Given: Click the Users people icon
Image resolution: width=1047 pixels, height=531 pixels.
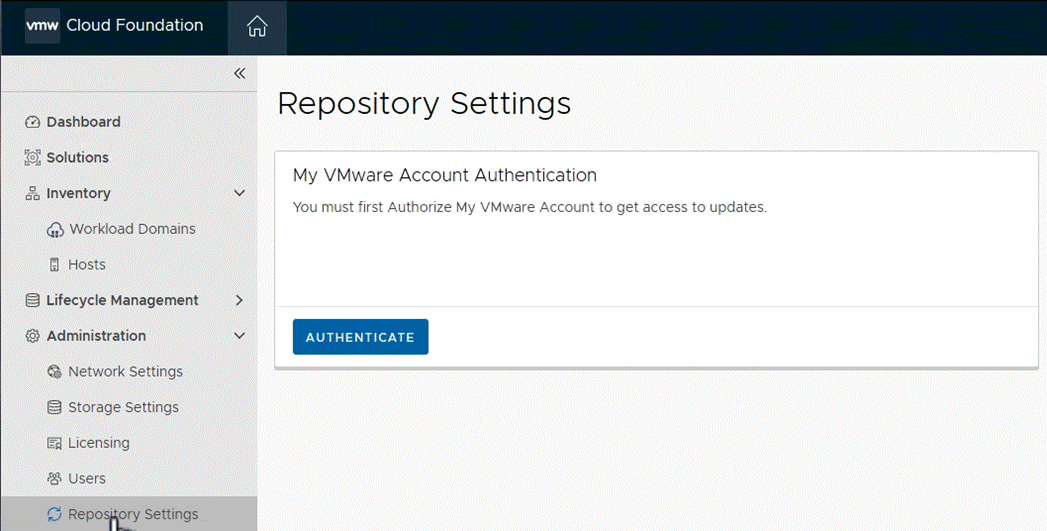Looking at the screenshot, I should coord(54,478).
